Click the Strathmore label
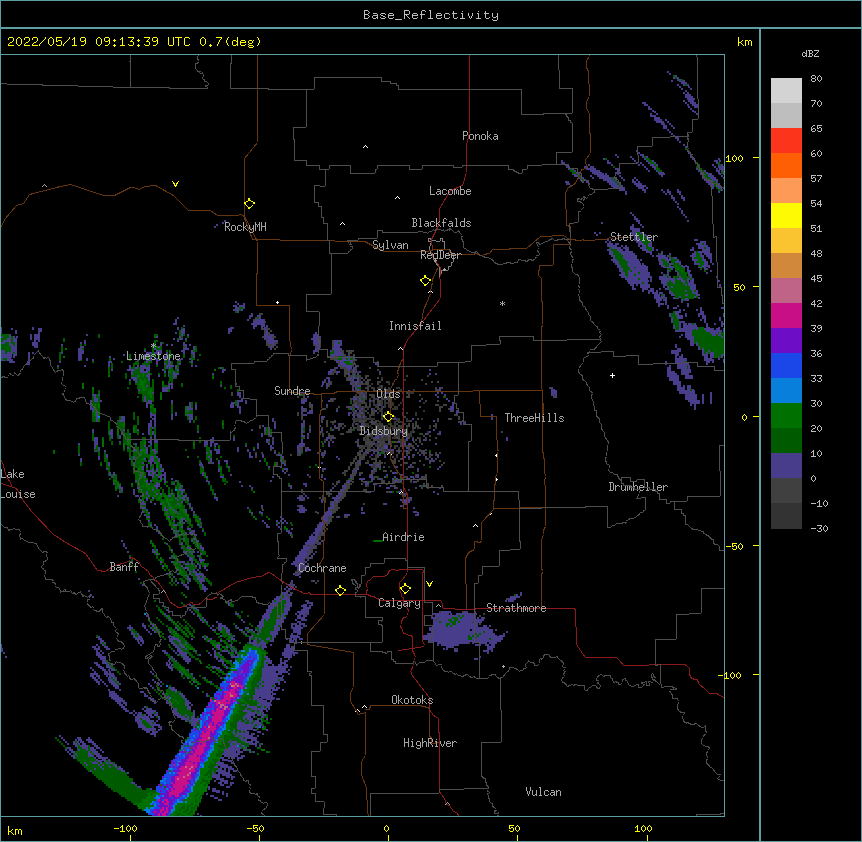The image size is (862, 842). click(x=516, y=608)
